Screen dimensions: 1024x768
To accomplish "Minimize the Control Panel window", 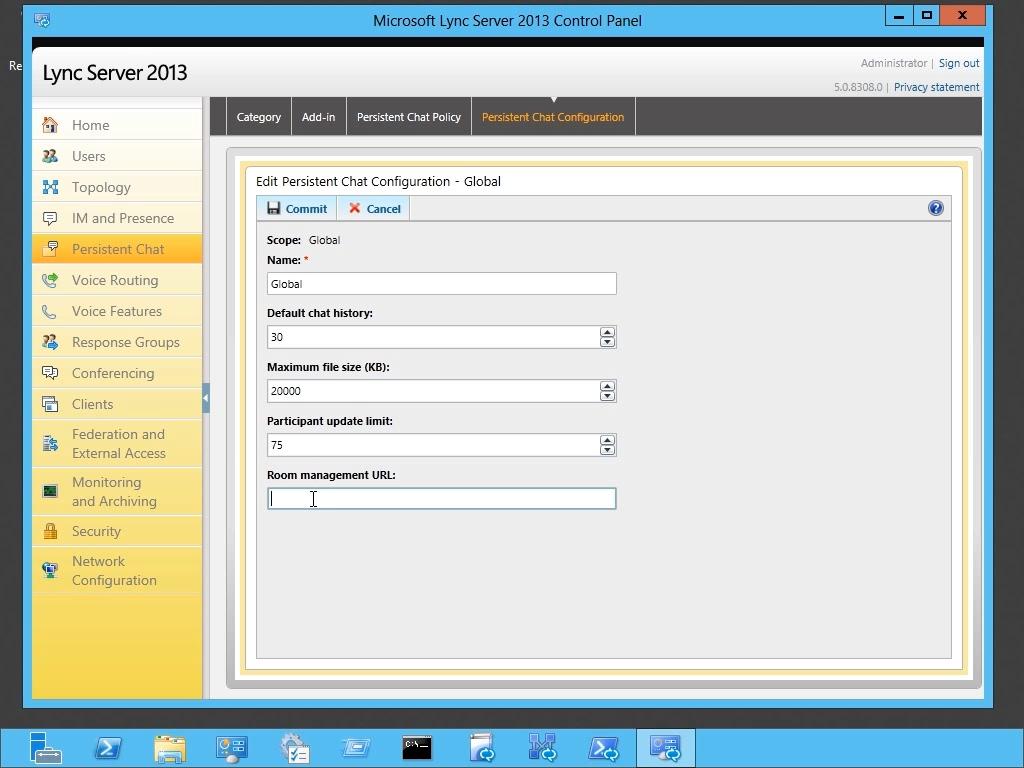I will [899, 16].
